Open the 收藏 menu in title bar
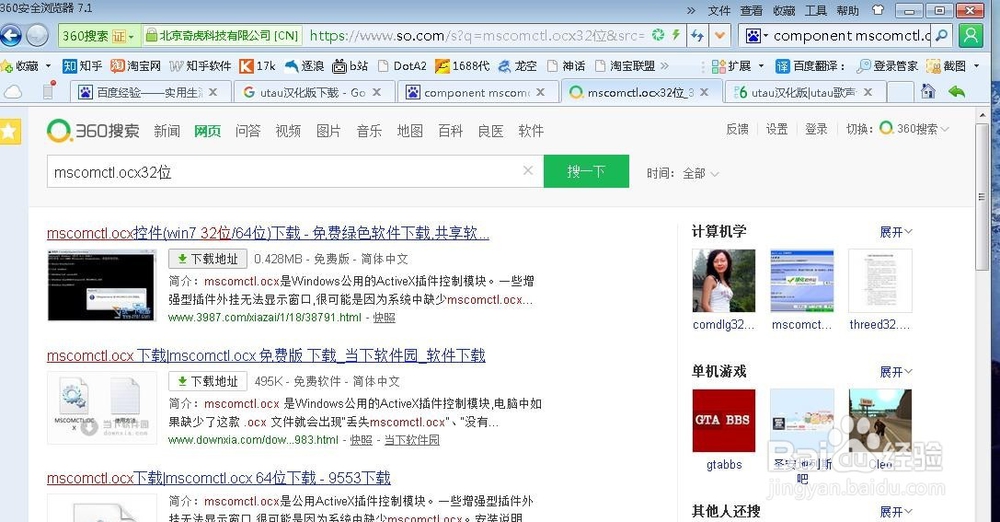1000x522 pixels. tap(784, 11)
